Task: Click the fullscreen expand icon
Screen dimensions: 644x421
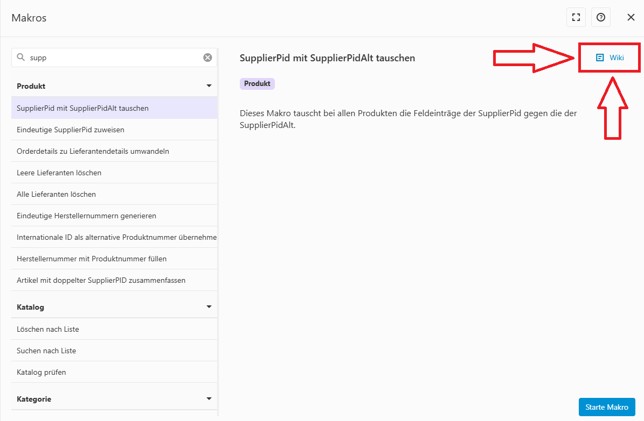Action: point(576,17)
